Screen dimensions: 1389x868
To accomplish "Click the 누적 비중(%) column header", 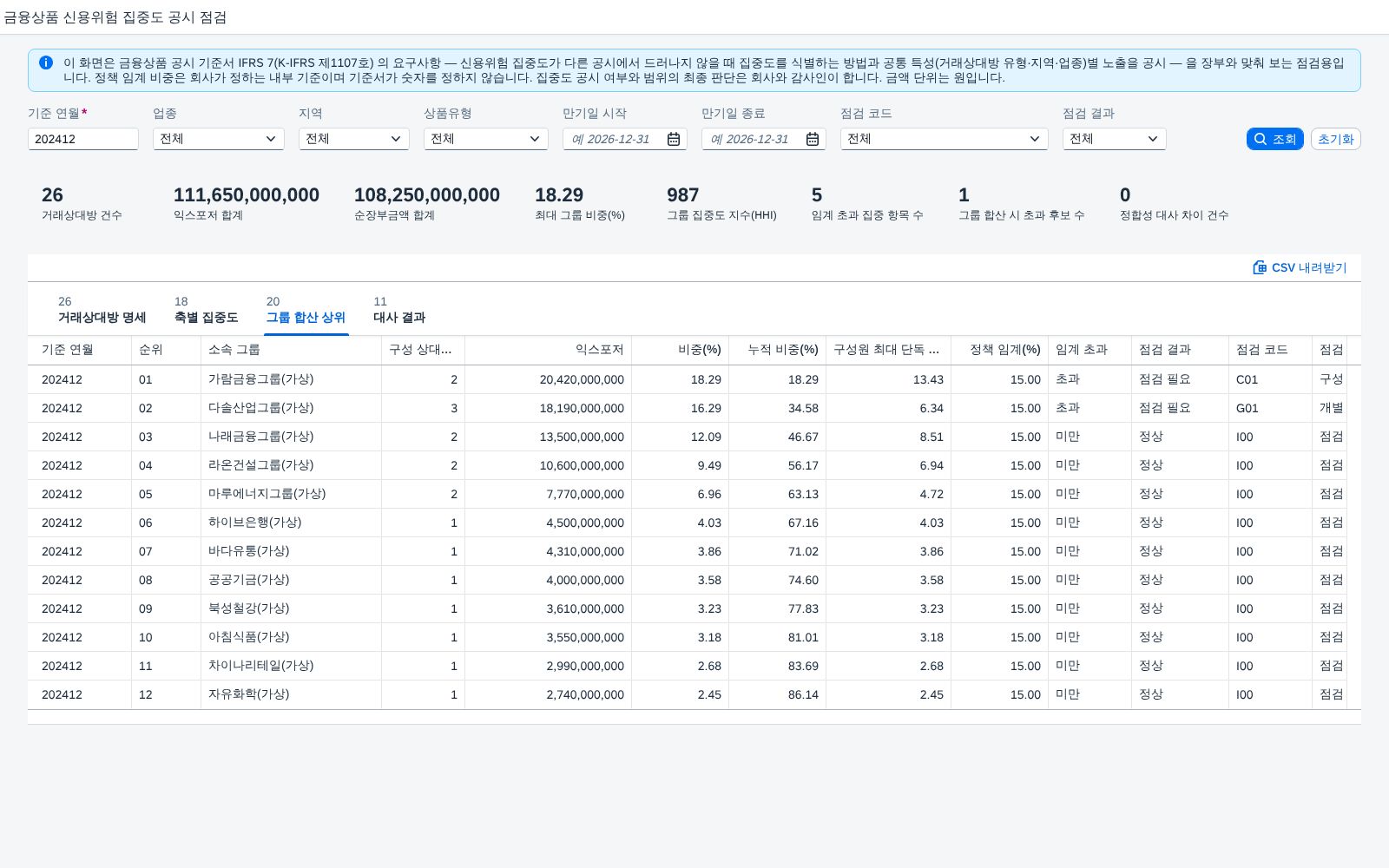I will [x=777, y=350].
